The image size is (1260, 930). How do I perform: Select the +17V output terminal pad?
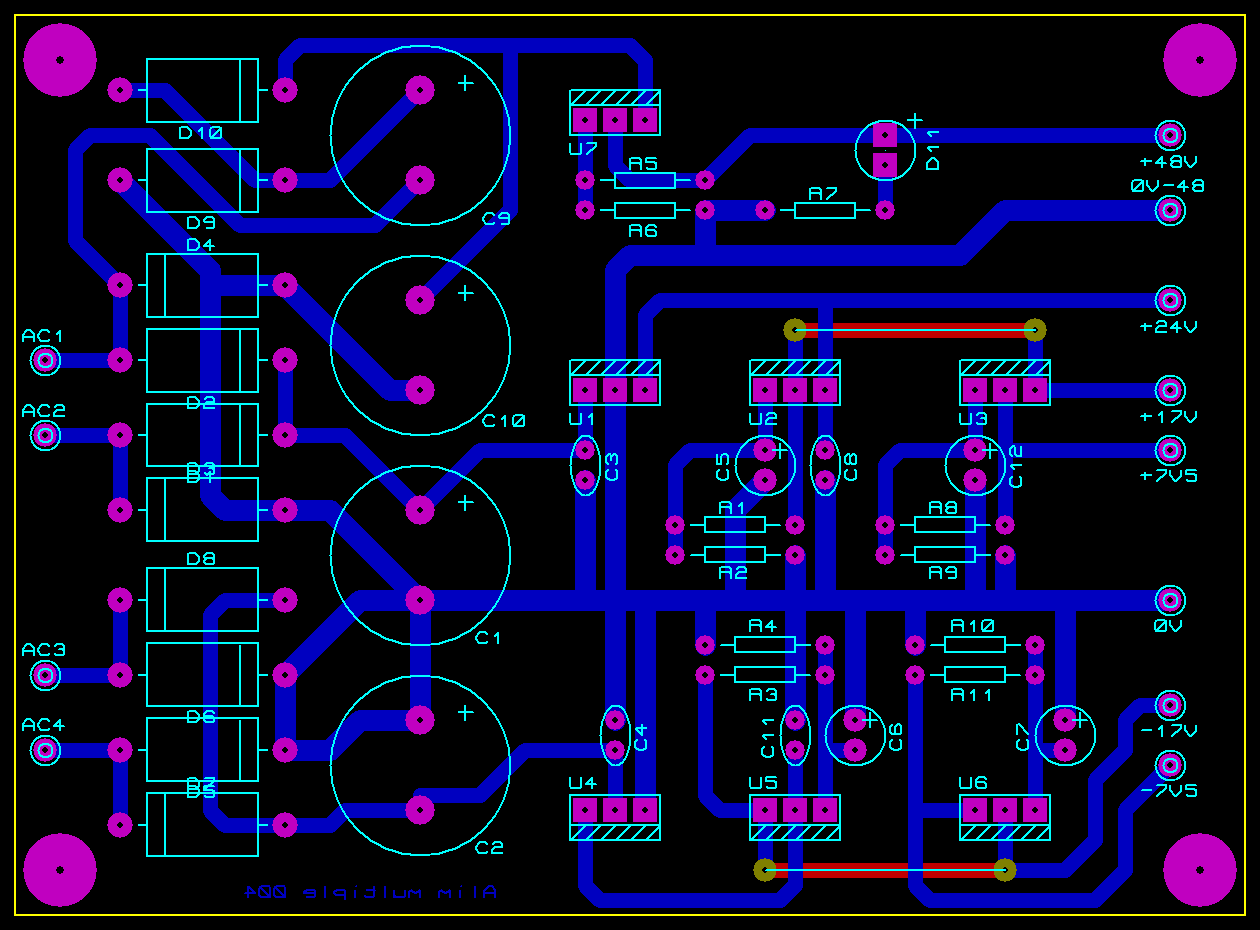tap(1170, 390)
